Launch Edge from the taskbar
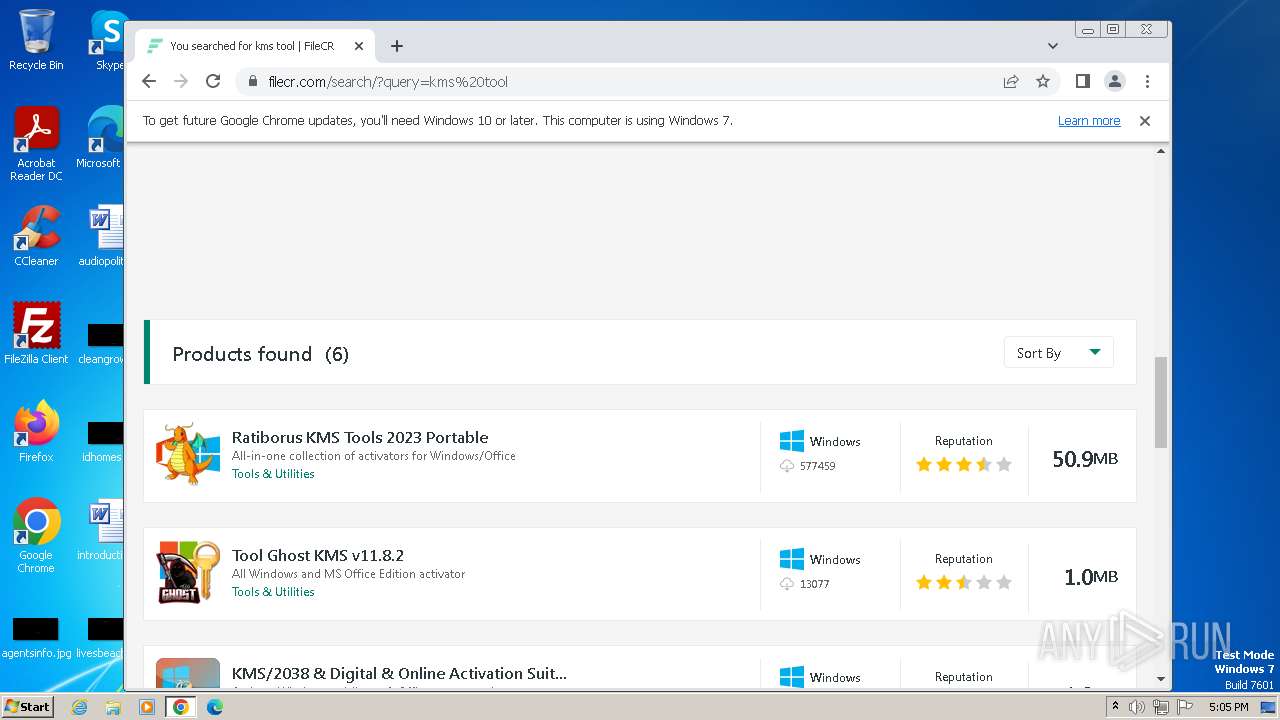This screenshot has height=720, width=1280. tap(215, 707)
